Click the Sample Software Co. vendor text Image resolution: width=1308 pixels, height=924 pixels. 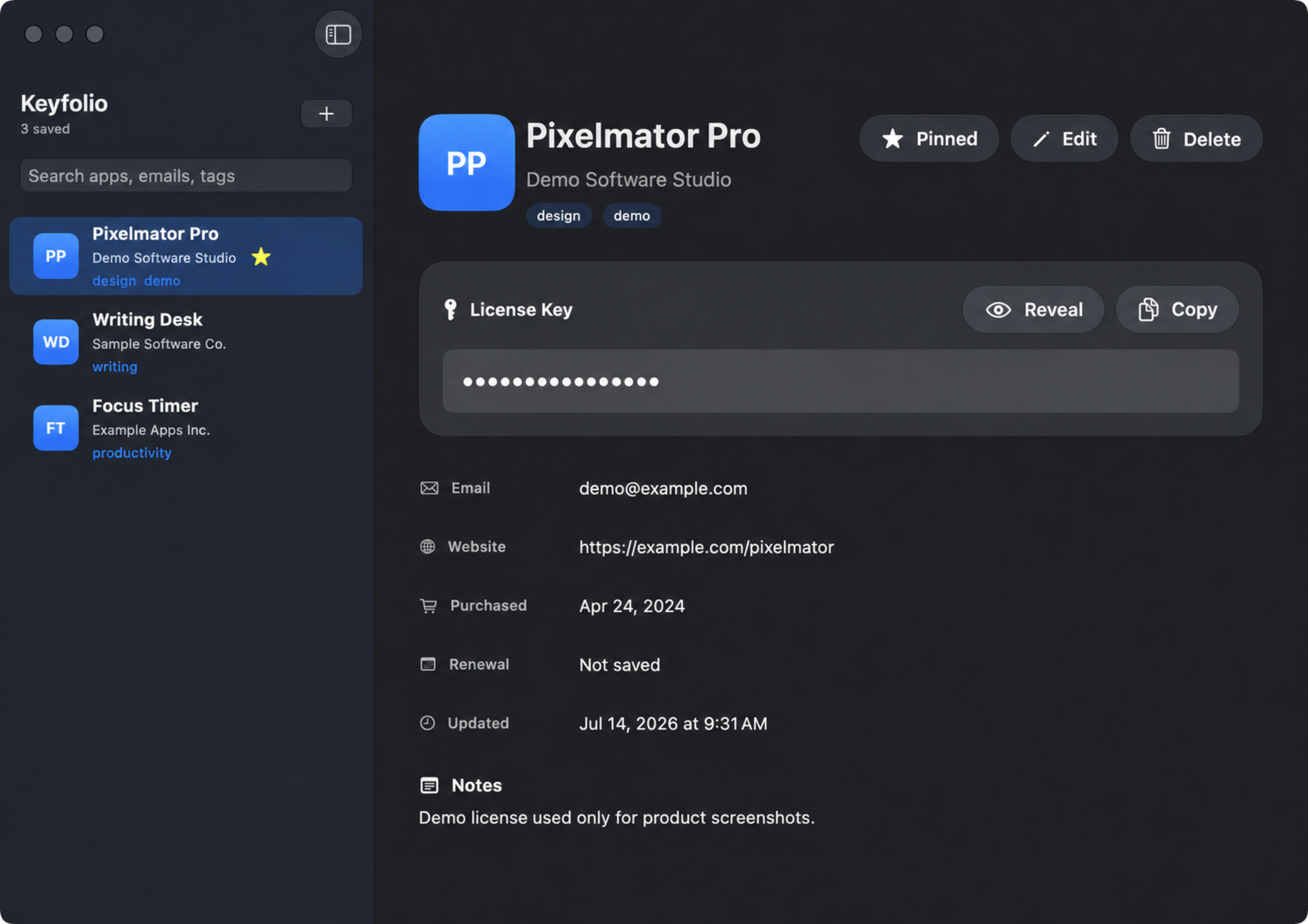159,344
